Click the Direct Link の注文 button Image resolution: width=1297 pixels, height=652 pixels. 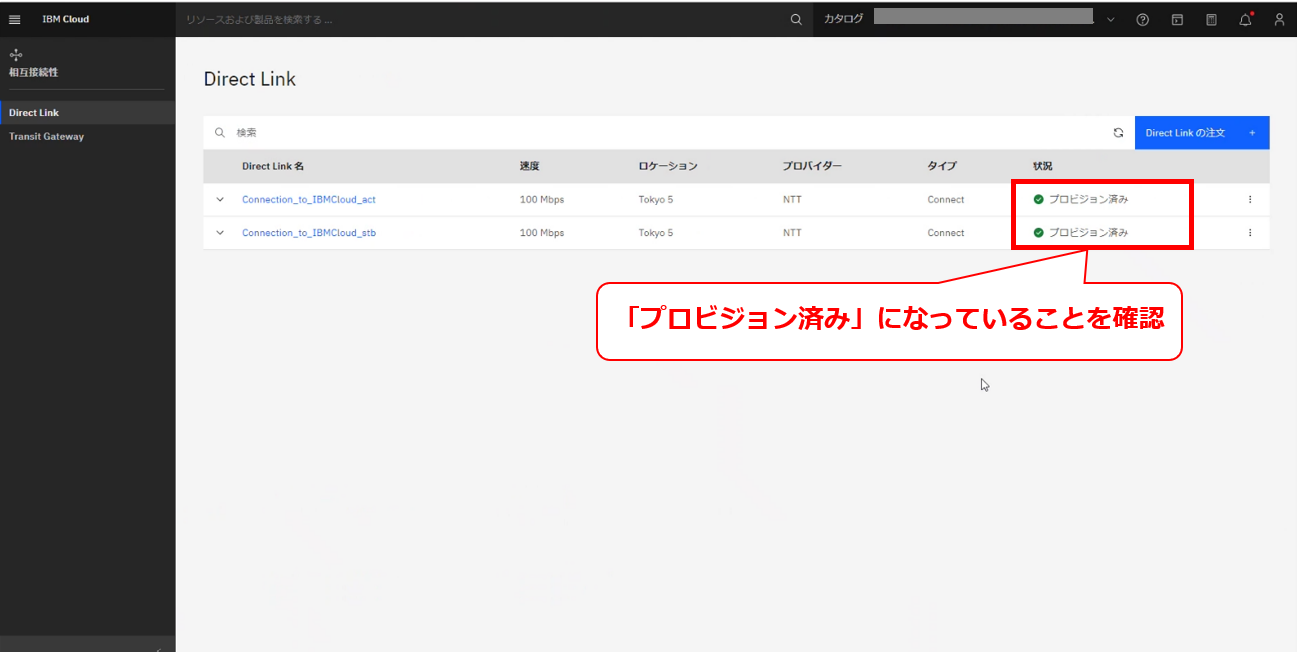click(x=1201, y=132)
